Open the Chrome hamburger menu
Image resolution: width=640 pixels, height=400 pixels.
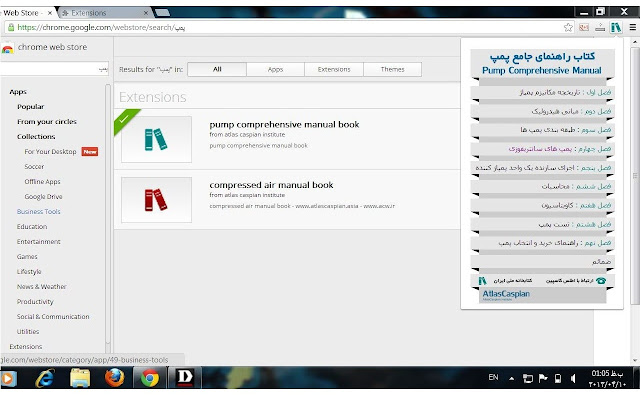633,27
